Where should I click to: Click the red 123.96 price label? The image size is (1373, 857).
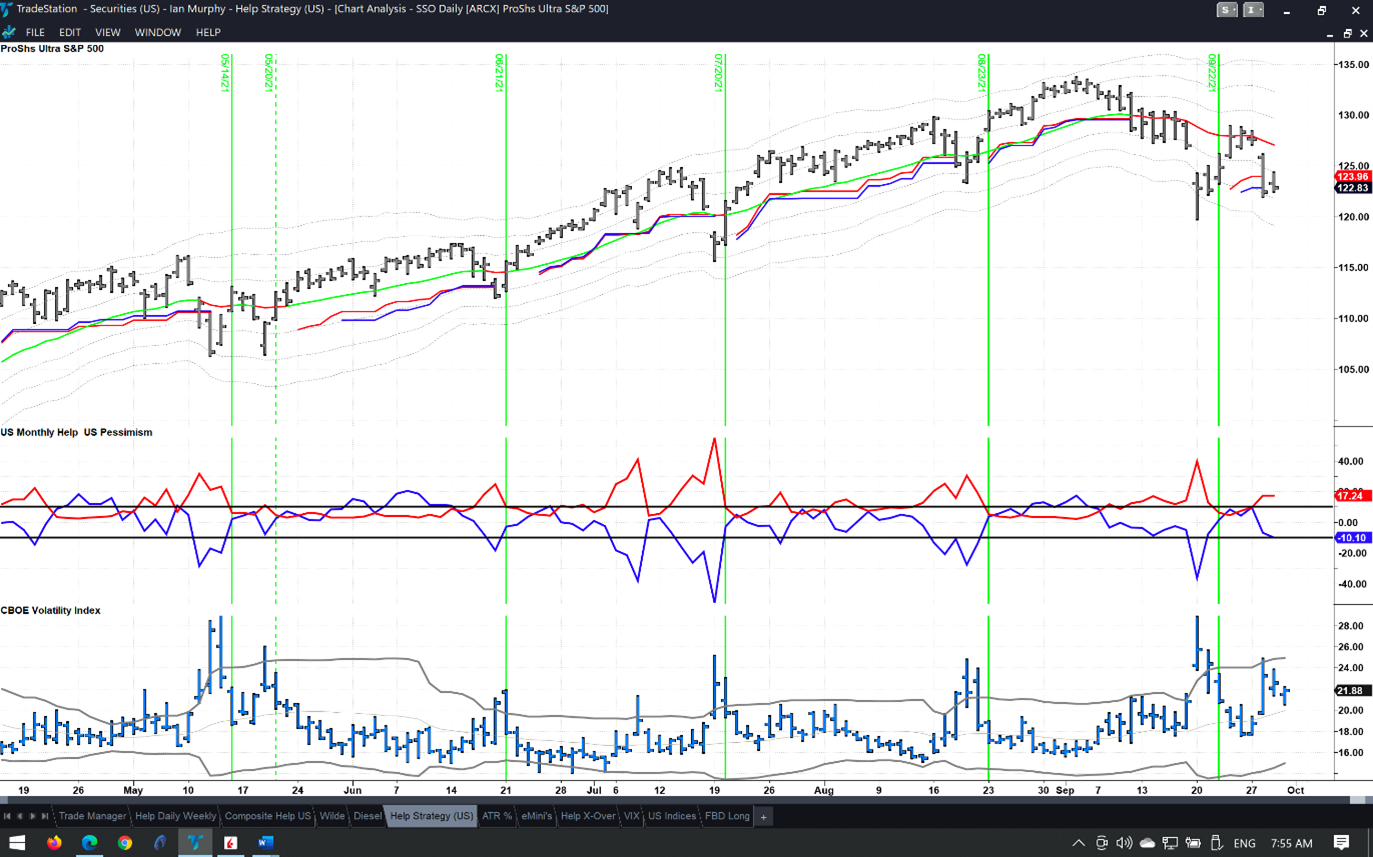pyautogui.click(x=1352, y=177)
